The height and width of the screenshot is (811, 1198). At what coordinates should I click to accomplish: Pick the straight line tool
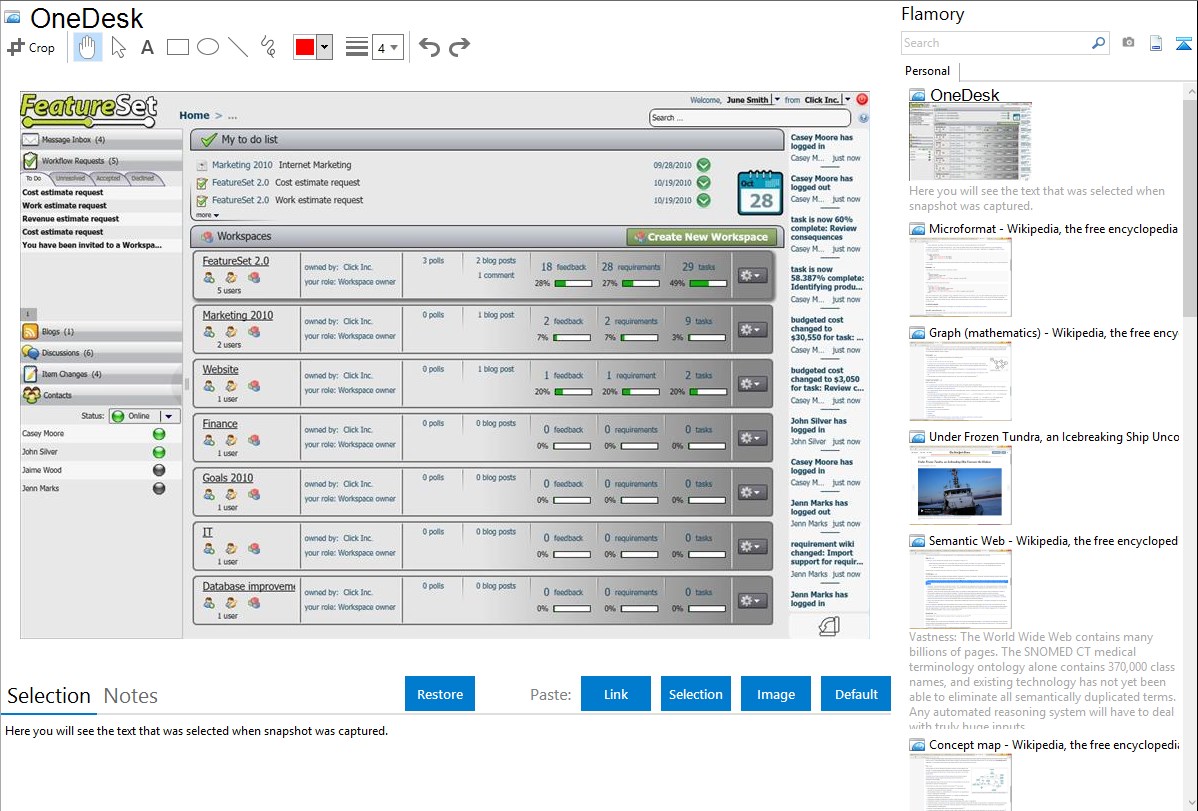click(x=237, y=47)
